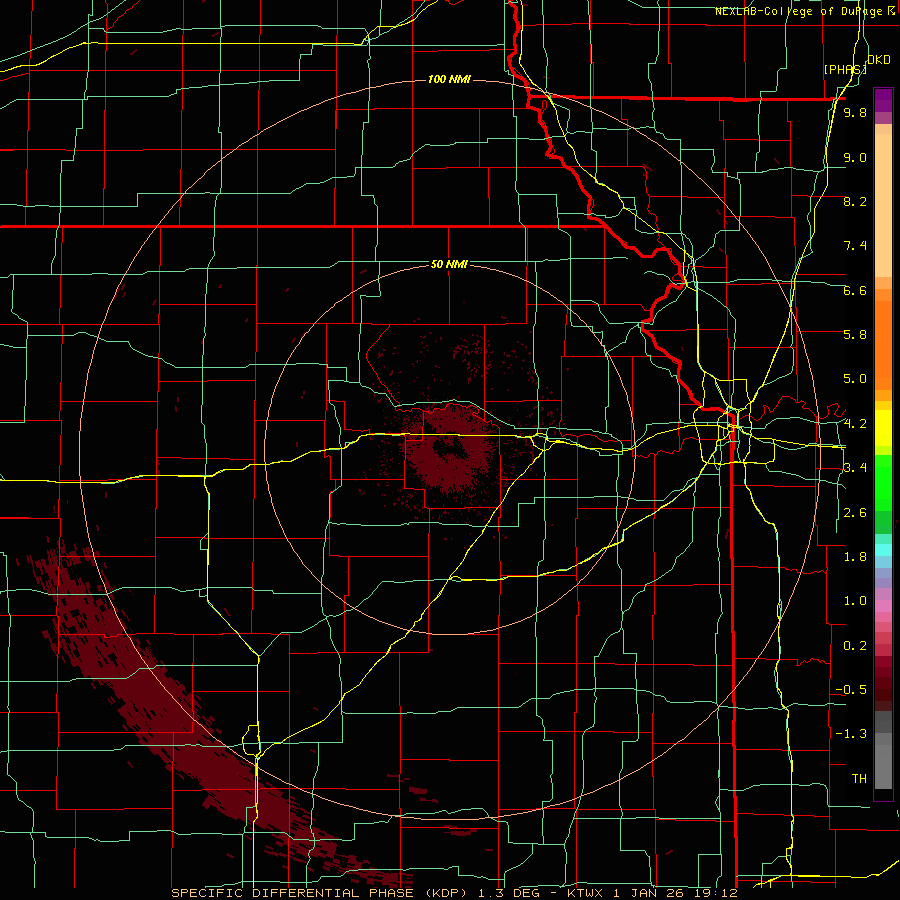Click the yellow segment of the color scale
This screenshot has width=900, height=900.
coord(883,428)
